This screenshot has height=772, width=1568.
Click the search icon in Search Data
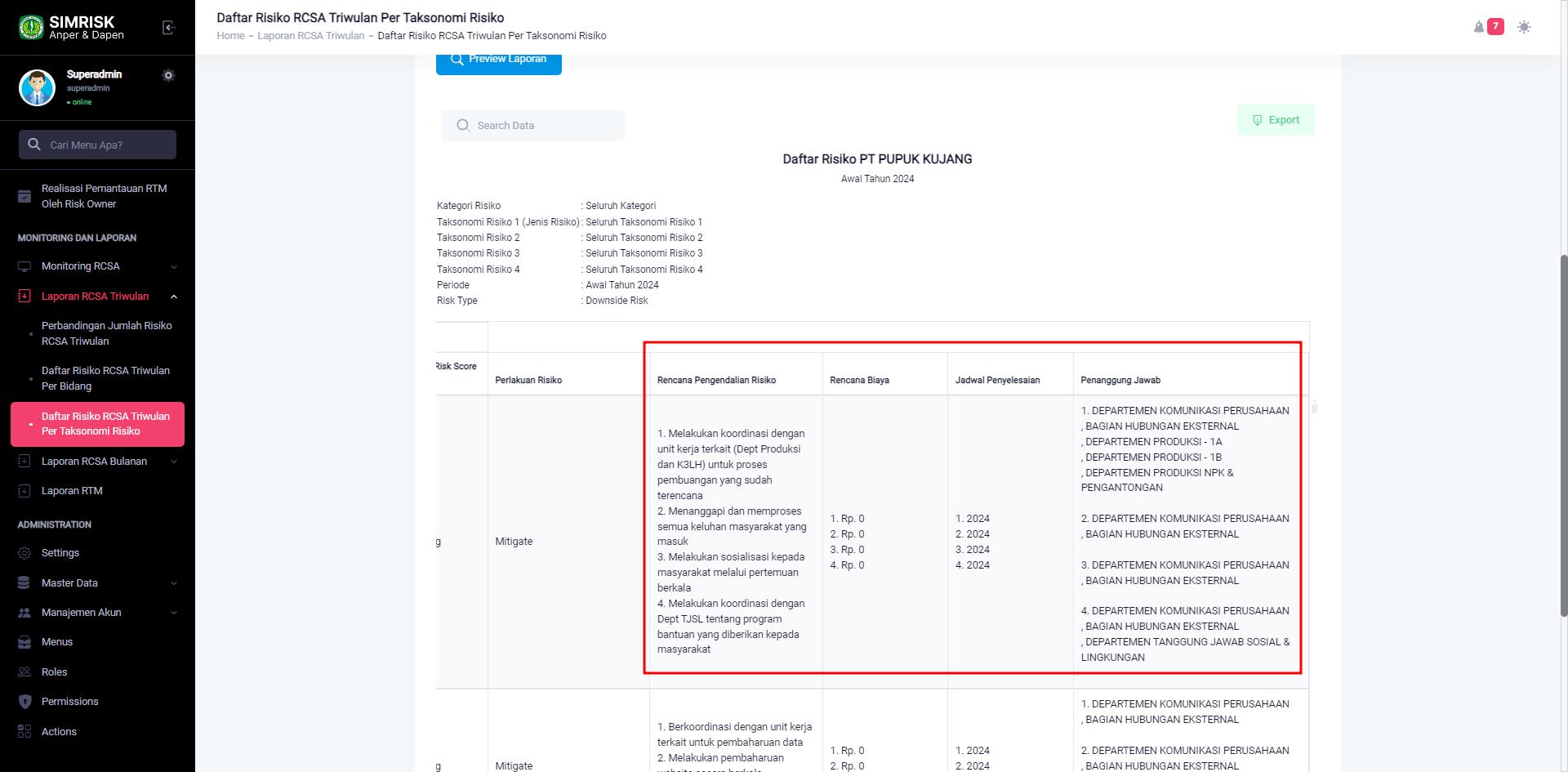pos(463,125)
